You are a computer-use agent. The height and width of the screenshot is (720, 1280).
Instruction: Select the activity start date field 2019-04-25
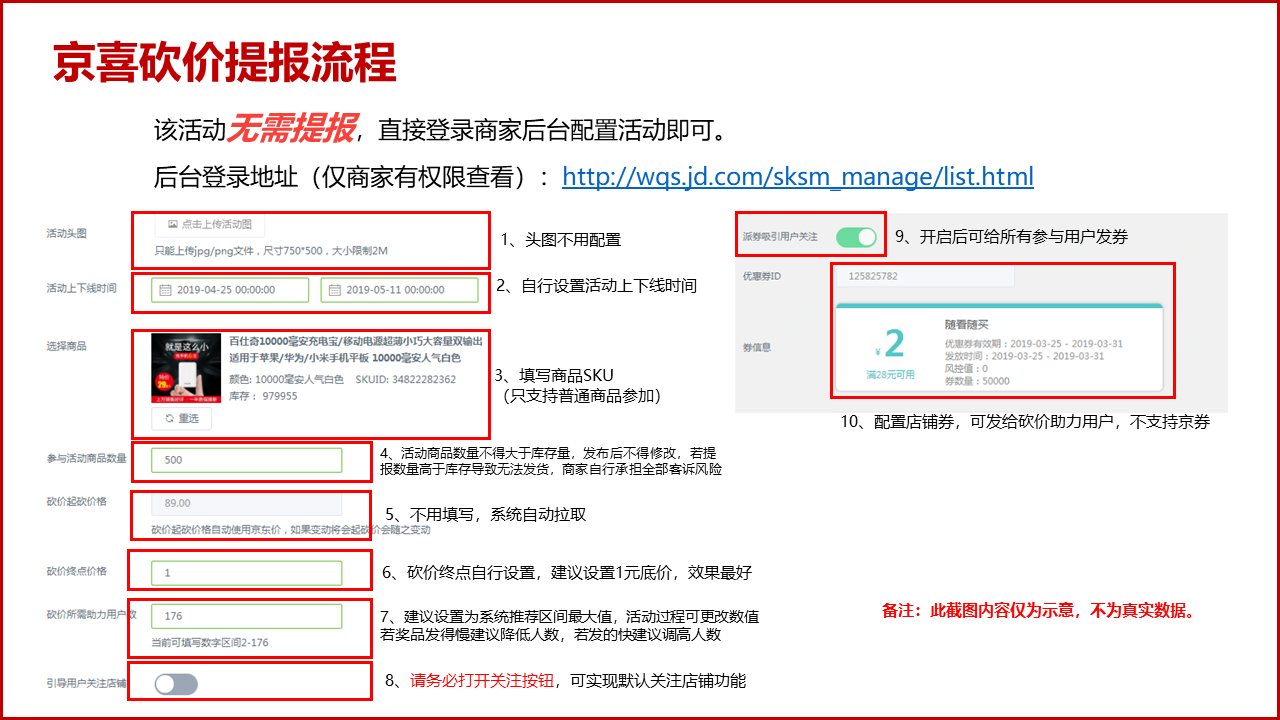[x=231, y=290]
